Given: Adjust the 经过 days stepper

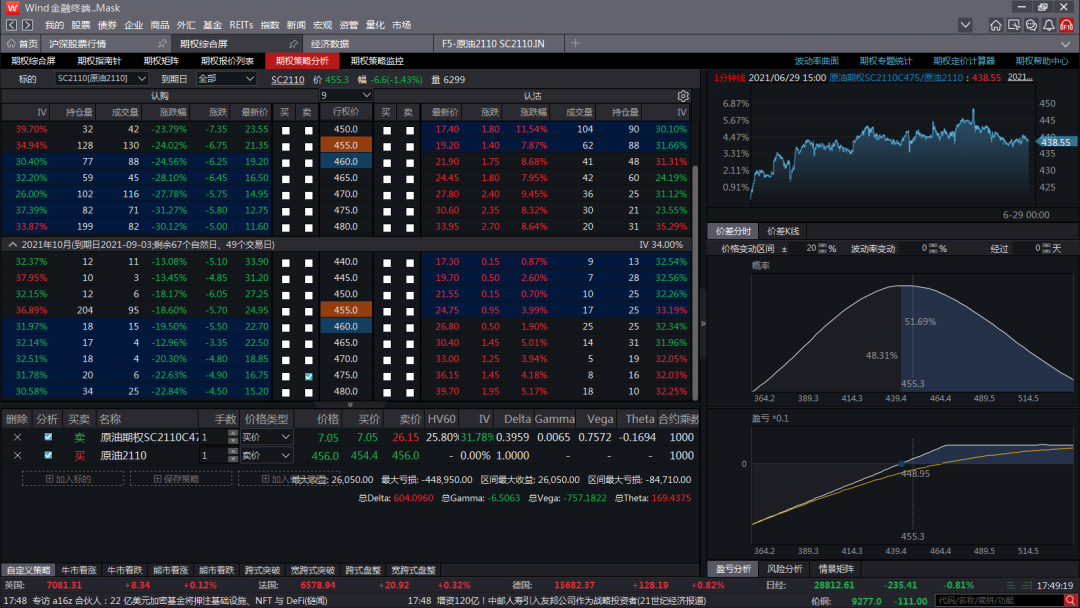Looking at the screenshot, I should pyautogui.click(x=1046, y=249).
